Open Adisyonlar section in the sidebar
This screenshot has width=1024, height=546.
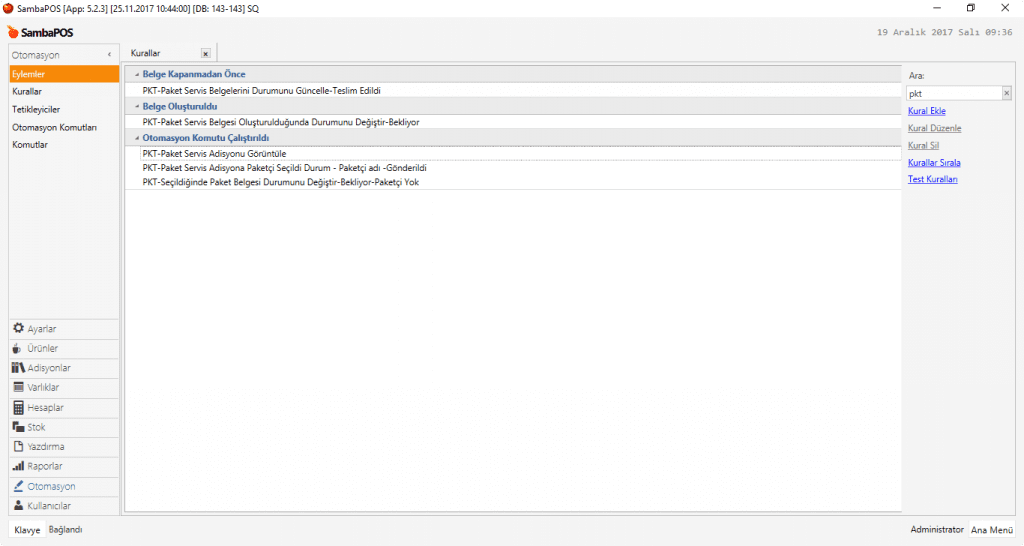coord(48,368)
